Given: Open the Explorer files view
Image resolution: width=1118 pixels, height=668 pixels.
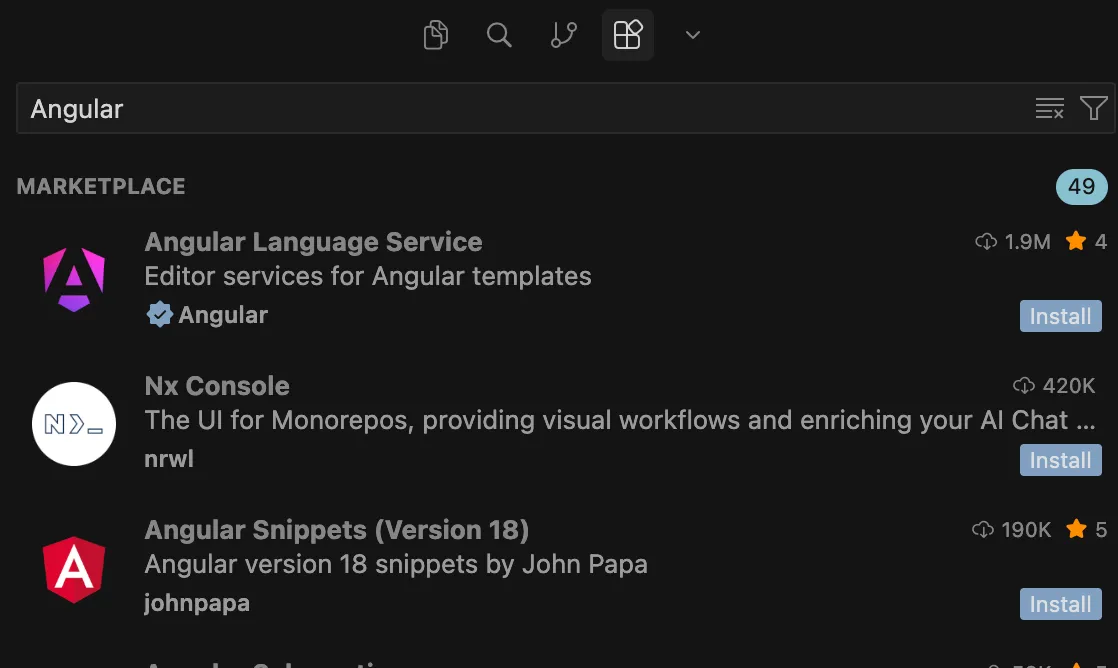Looking at the screenshot, I should click(x=436, y=35).
